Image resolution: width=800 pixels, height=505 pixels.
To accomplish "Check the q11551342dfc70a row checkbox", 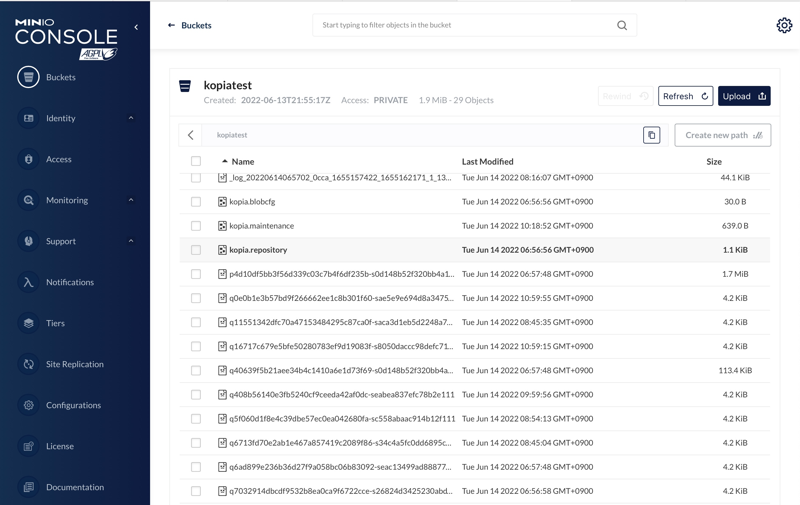I will (x=196, y=322).
